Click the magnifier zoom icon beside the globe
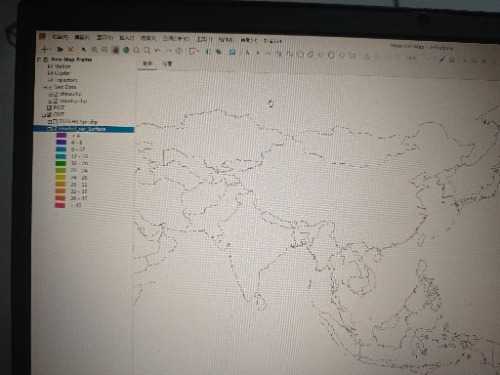The image size is (500, 375). [x=136, y=51]
